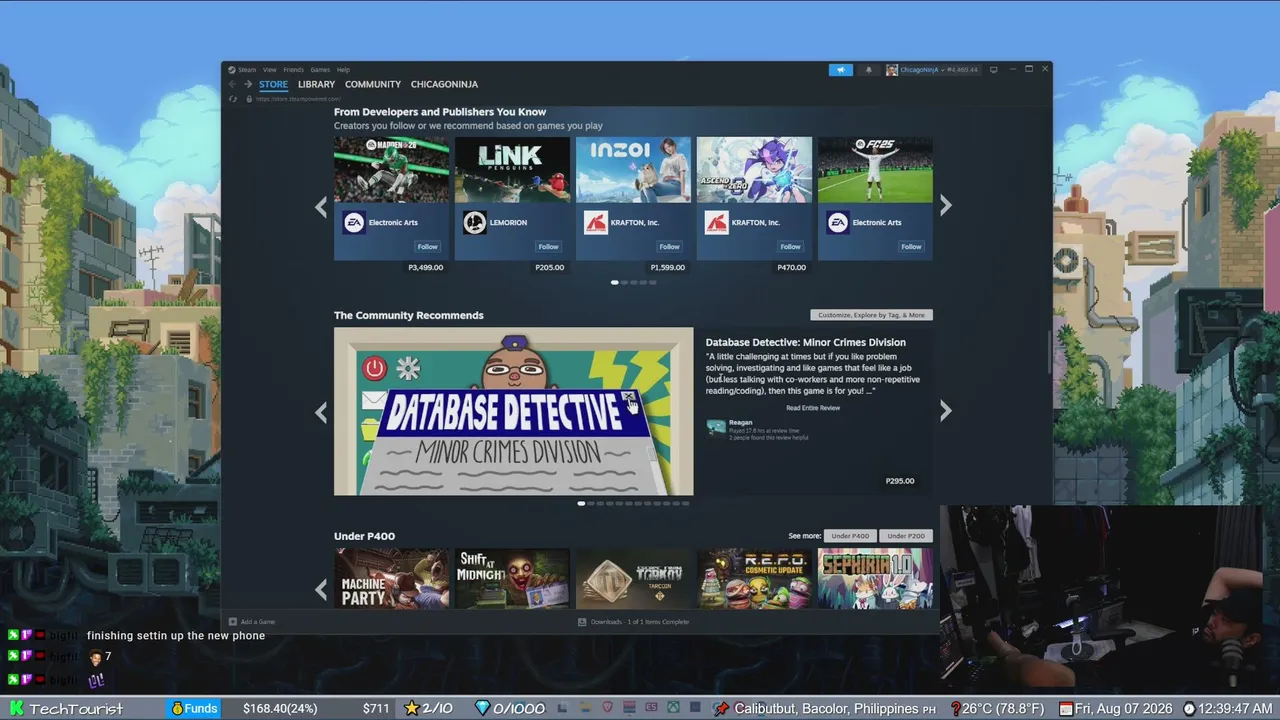The height and width of the screenshot is (720, 1280).
Task: Click the Electronic Arts logo under FC25
Action: 837,223
